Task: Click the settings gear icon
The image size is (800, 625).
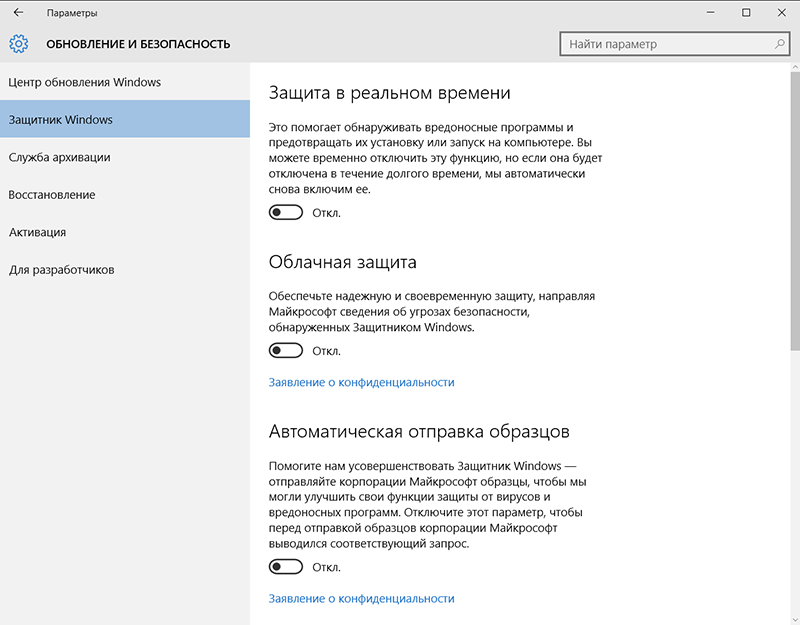Action: (19, 44)
